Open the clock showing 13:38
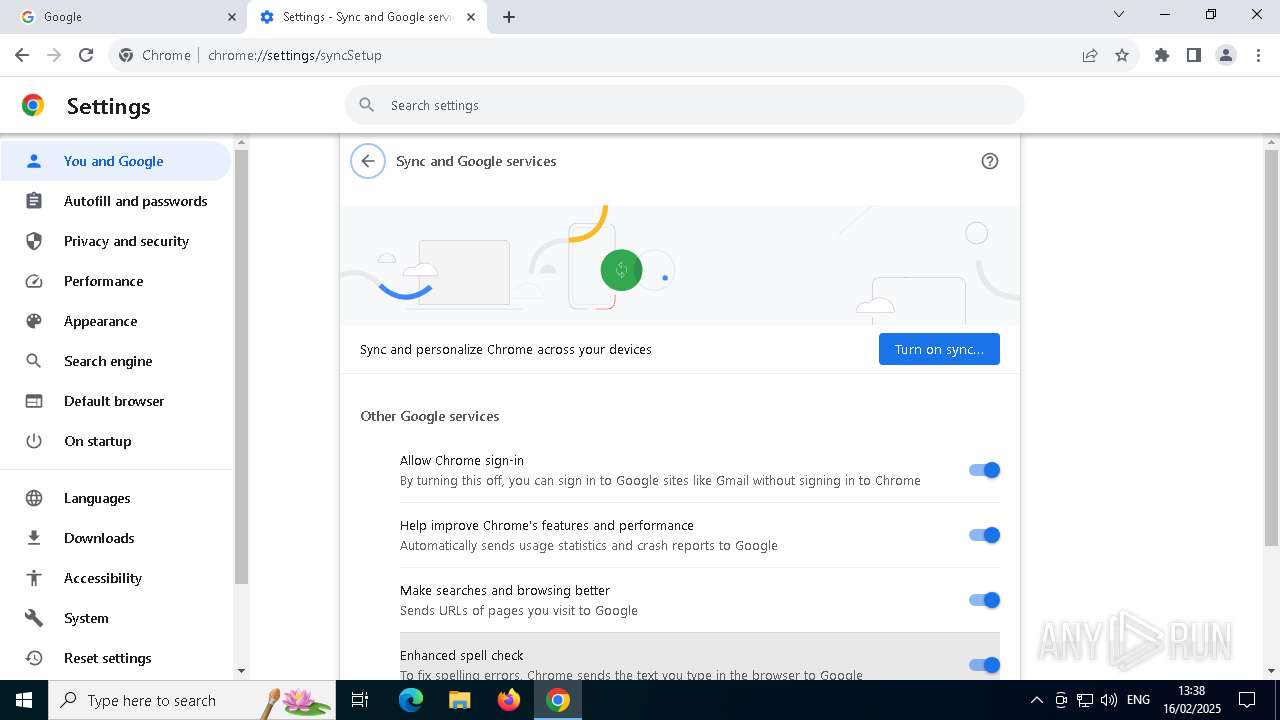 coord(1191,700)
